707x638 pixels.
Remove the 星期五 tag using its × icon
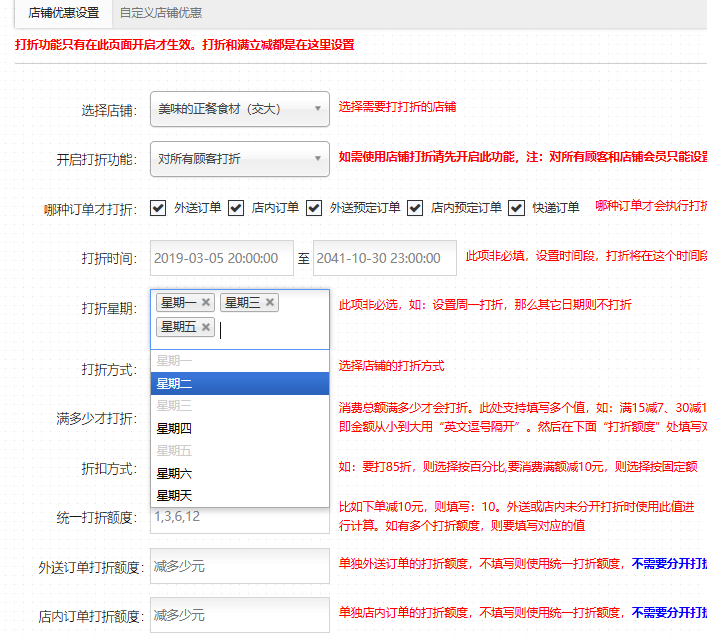tap(206, 327)
